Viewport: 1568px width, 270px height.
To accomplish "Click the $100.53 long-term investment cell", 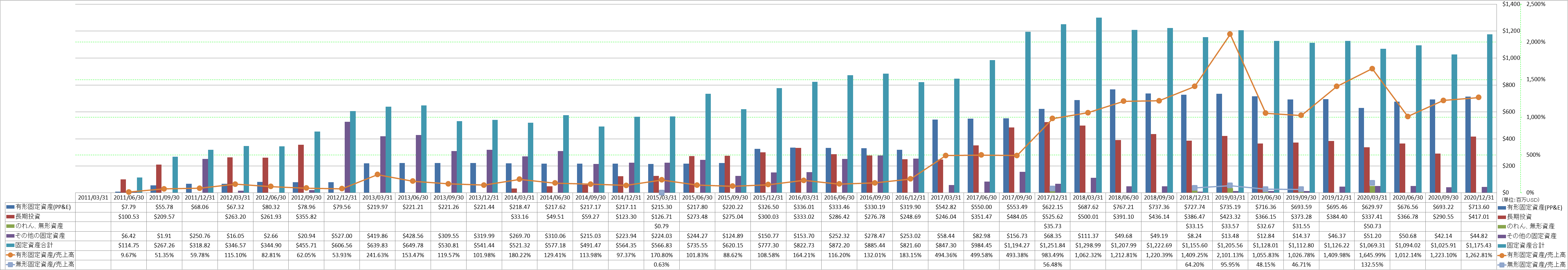I will coord(129,217).
